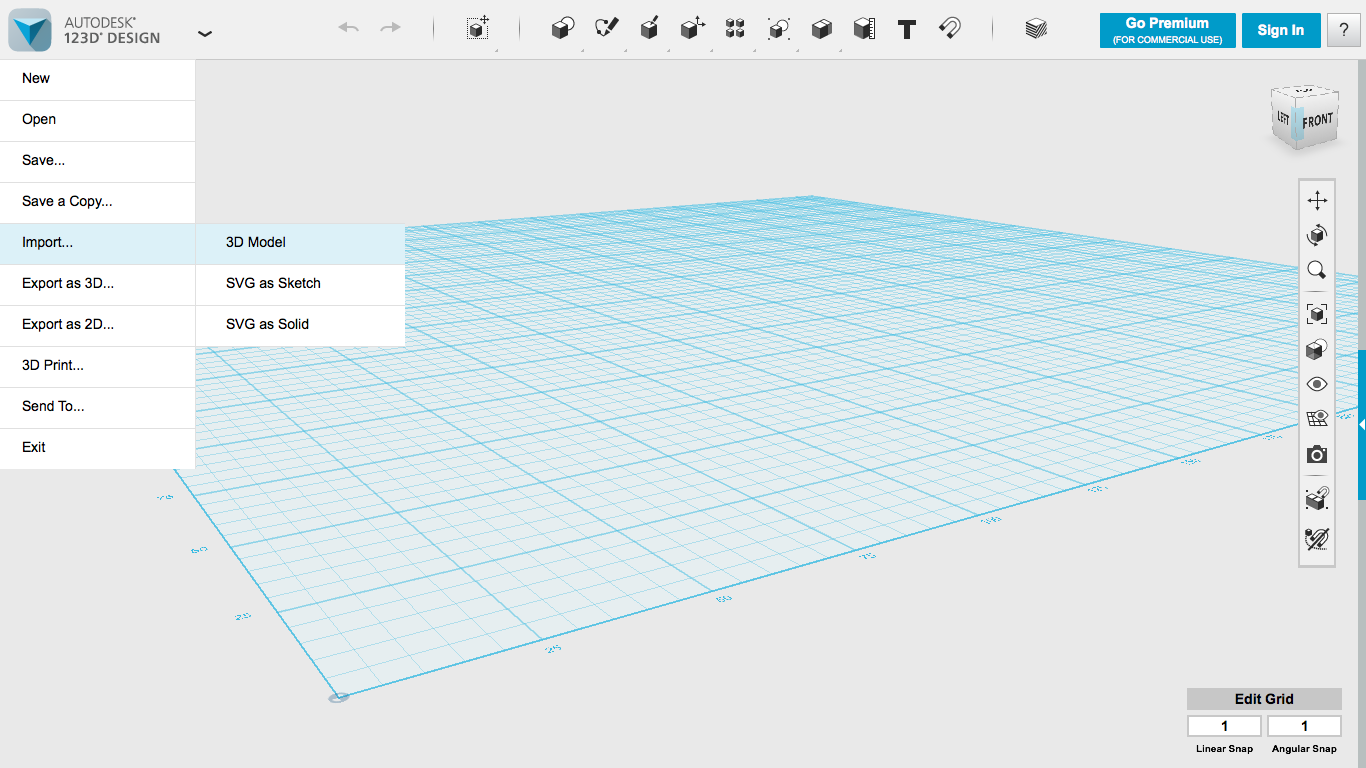Click the Zoom magnifier tool

click(x=1317, y=270)
